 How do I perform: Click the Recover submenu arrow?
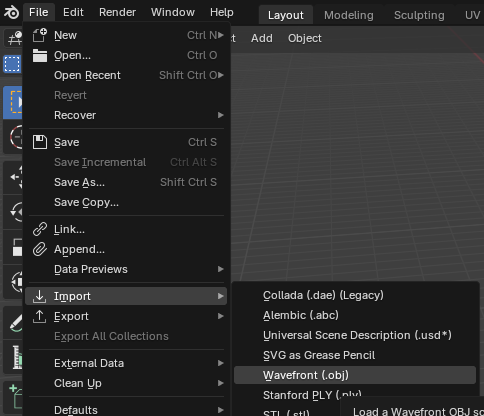[220, 115]
